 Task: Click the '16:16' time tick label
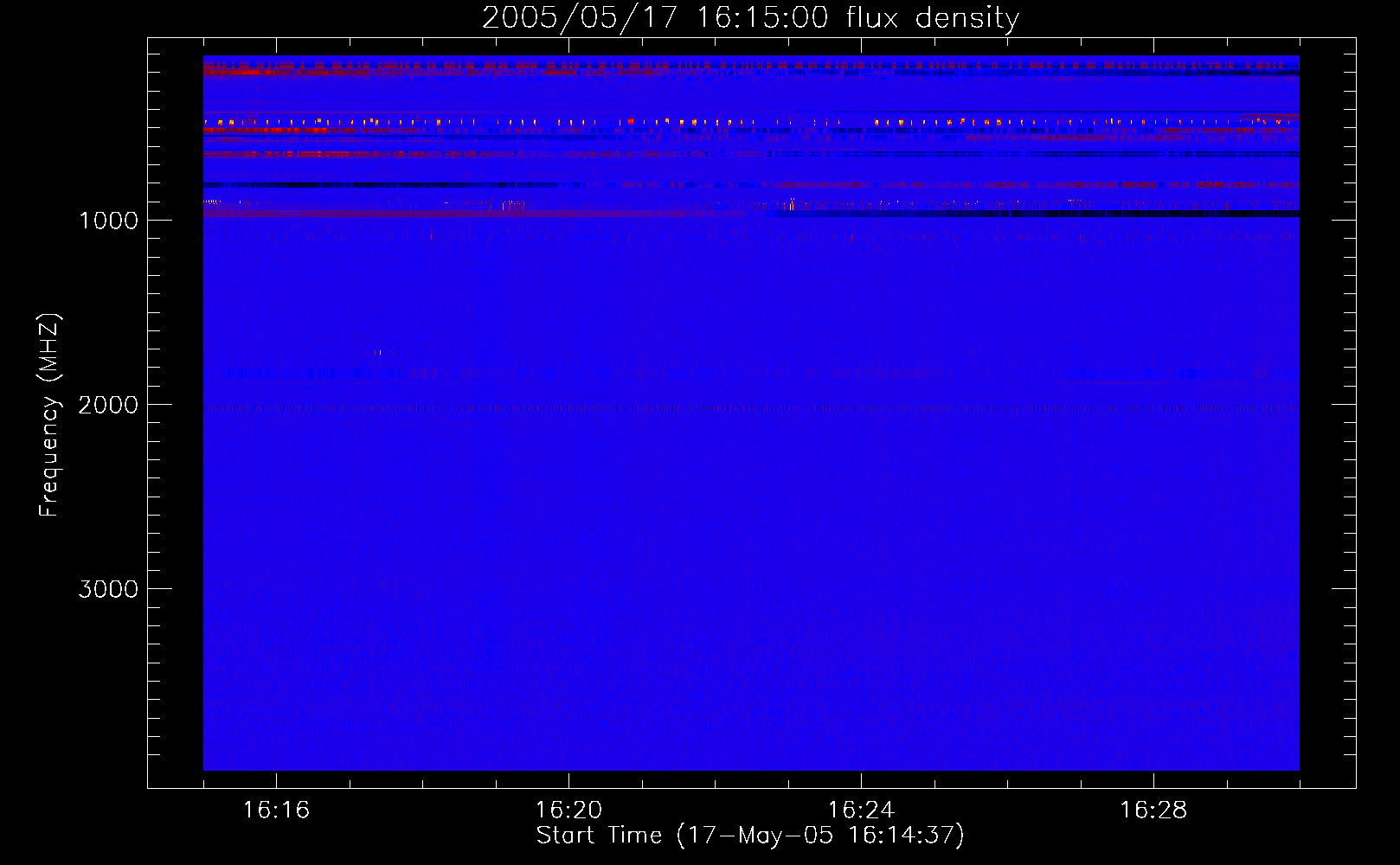tap(276, 811)
